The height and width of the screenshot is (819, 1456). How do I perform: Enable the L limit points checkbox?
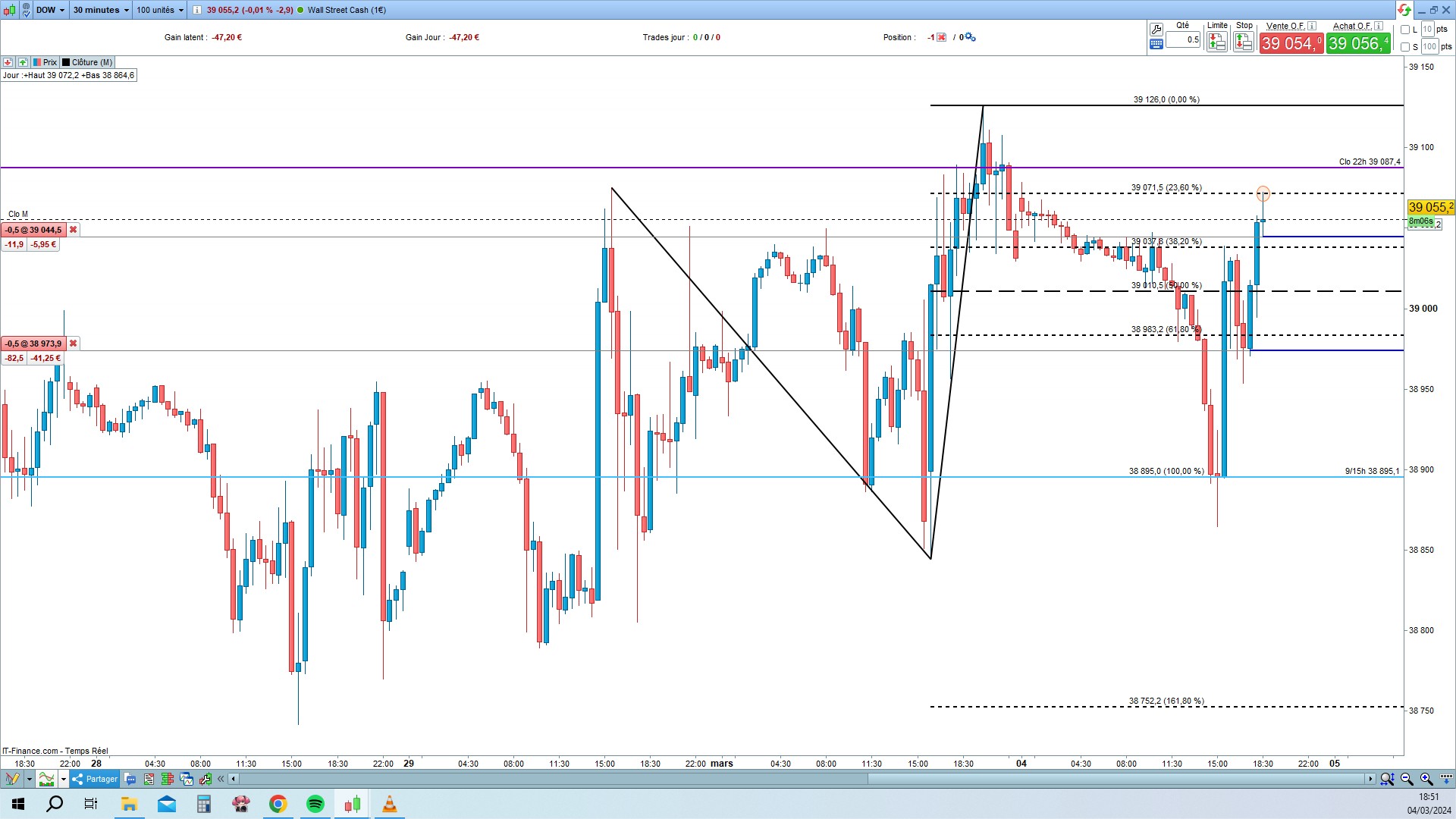(x=1405, y=30)
